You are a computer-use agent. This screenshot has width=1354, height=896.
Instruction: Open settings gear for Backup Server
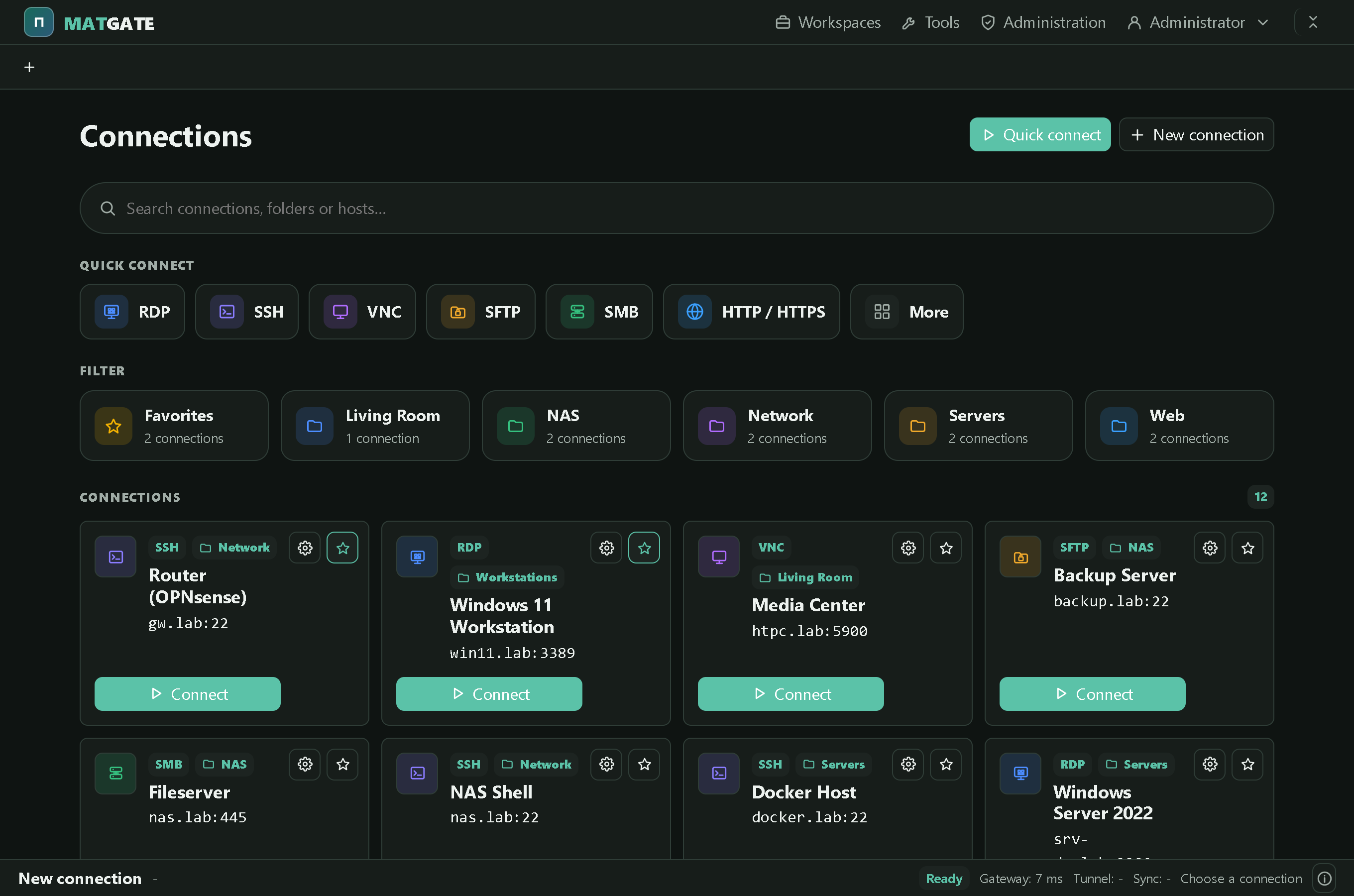coord(1210,548)
